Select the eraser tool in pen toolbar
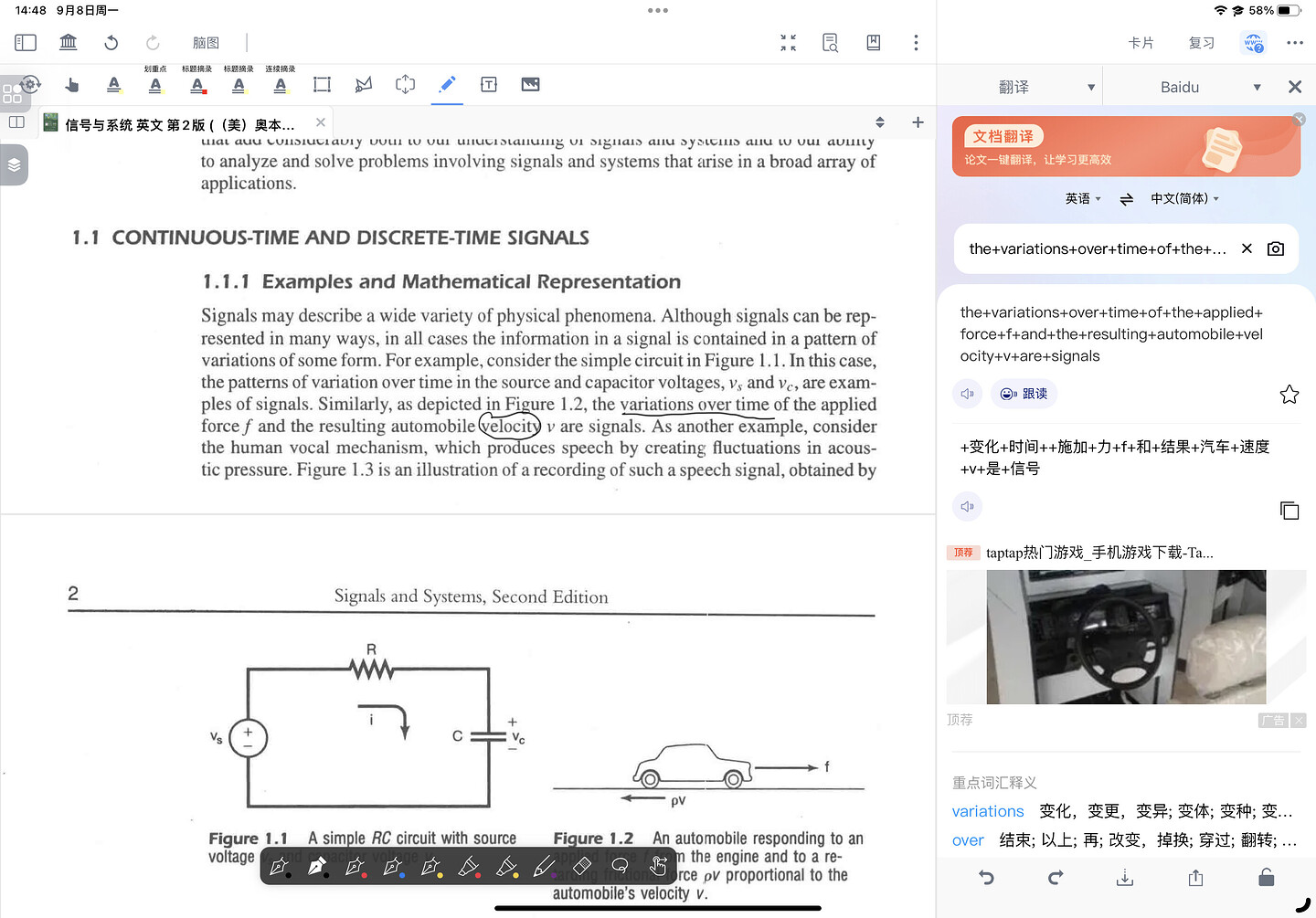 (x=582, y=865)
